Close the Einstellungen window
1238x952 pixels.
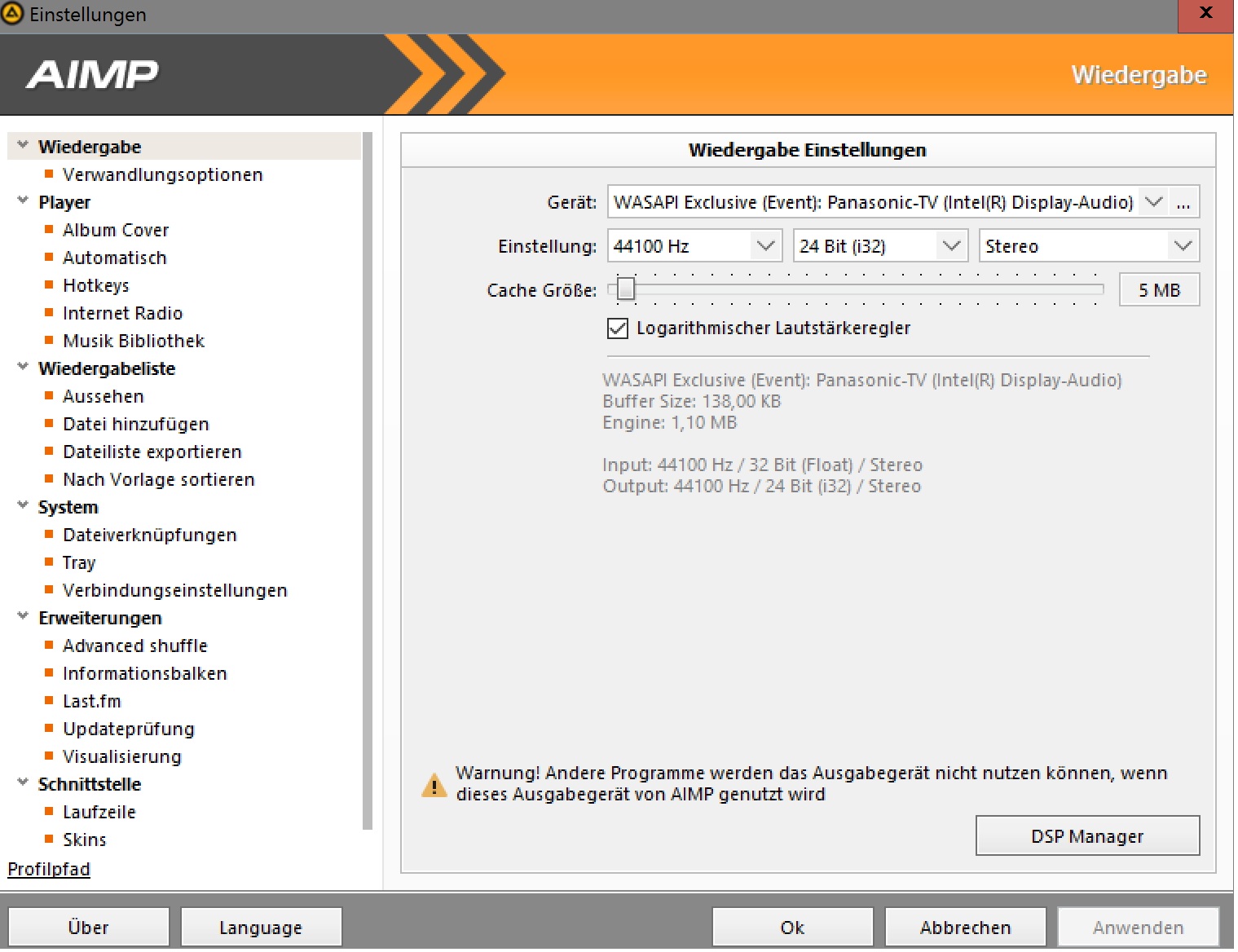[x=1206, y=14]
